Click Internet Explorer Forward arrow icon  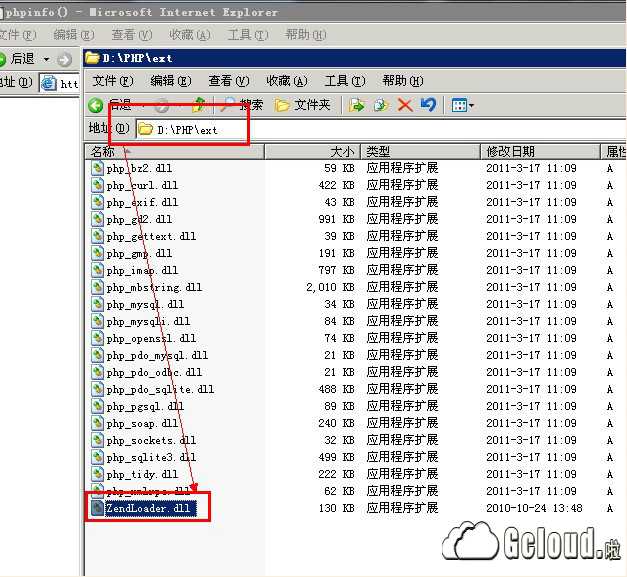[64, 60]
